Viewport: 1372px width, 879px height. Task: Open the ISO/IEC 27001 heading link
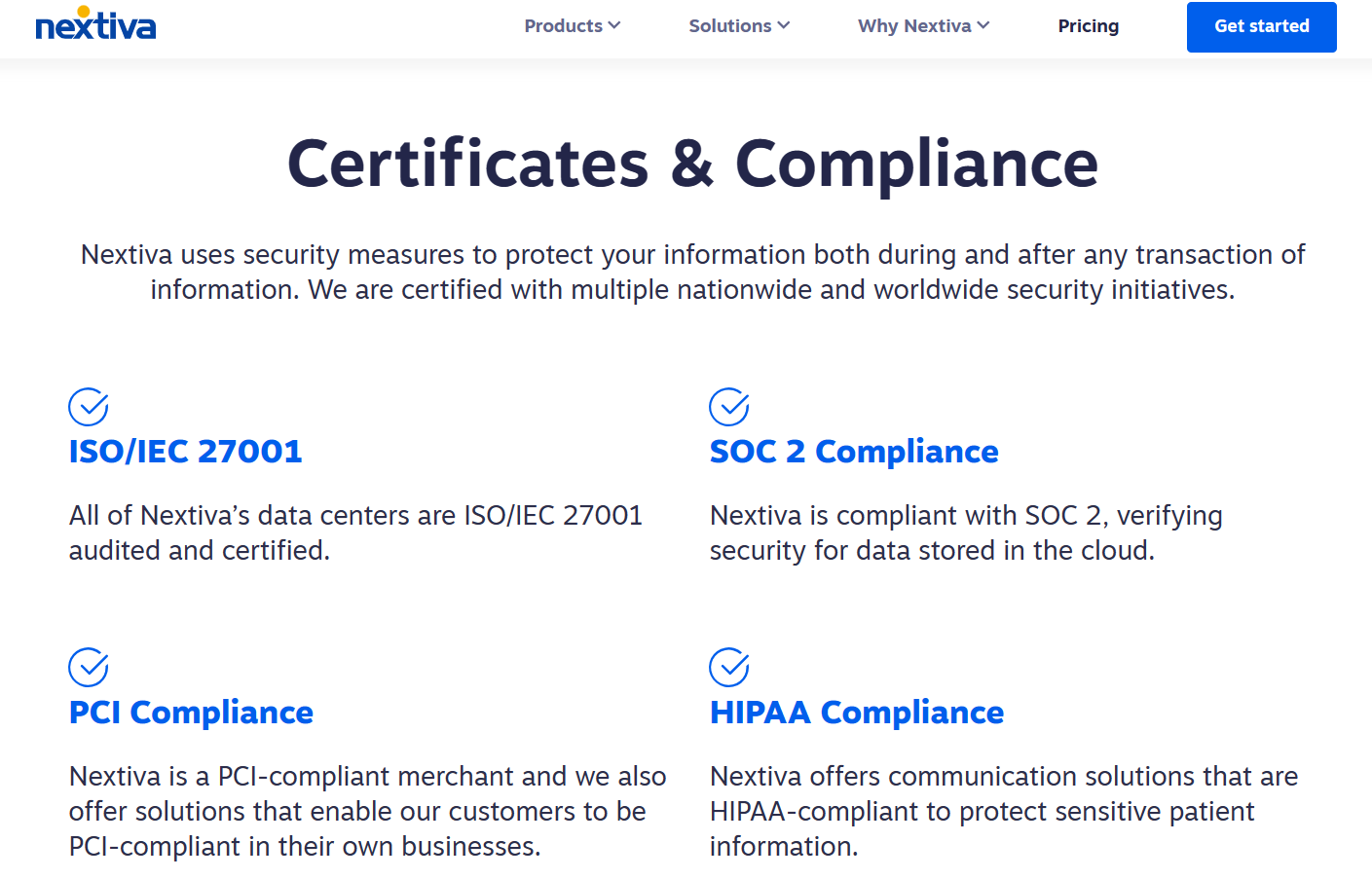click(x=185, y=452)
